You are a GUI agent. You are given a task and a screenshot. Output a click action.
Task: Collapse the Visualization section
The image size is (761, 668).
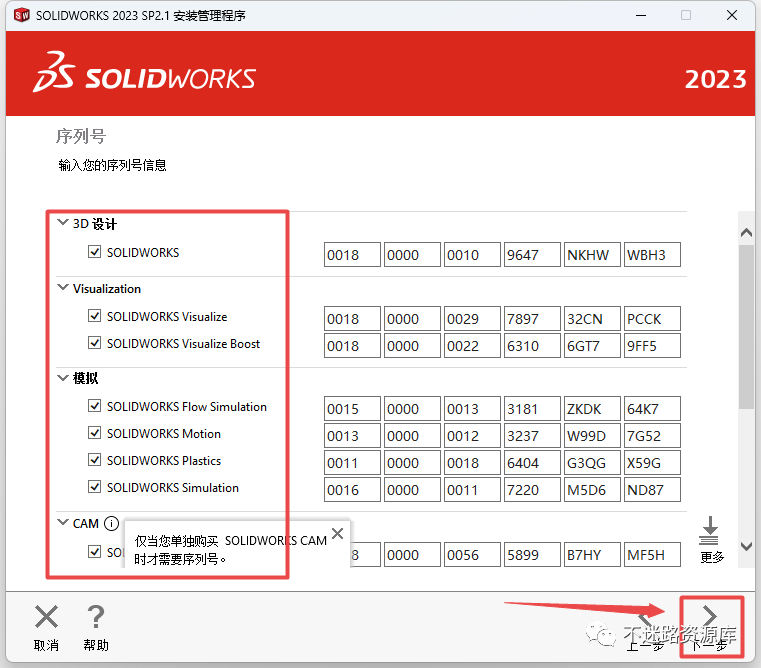click(63, 287)
